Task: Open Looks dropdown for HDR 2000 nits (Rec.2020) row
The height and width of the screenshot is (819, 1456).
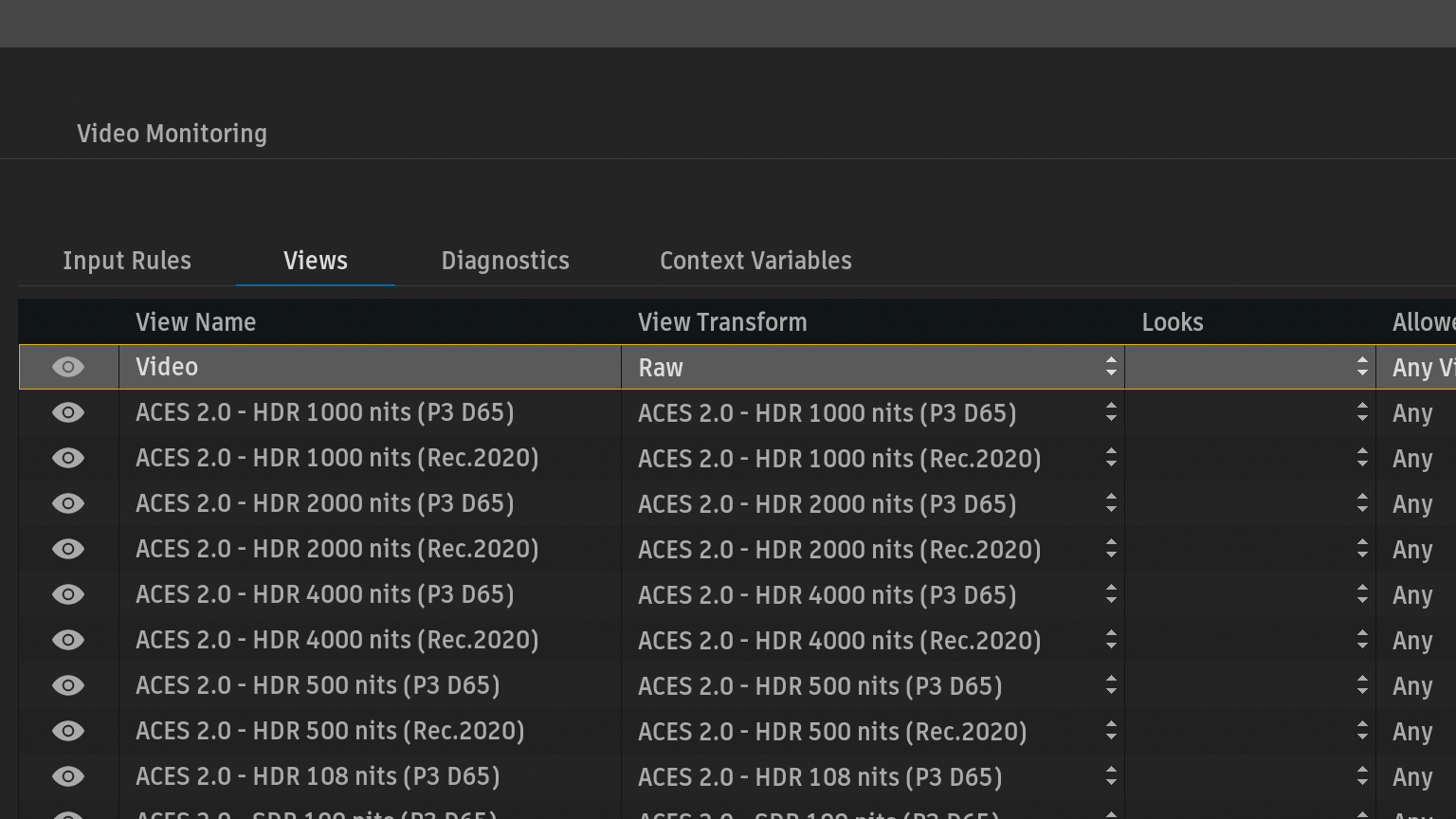Action: point(1361,549)
